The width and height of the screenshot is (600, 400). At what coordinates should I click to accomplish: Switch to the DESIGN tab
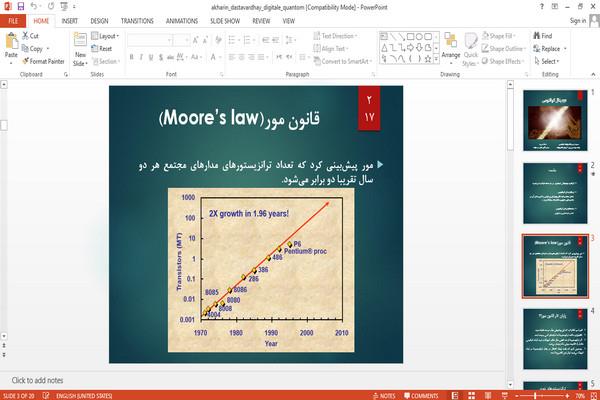click(99, 21)
